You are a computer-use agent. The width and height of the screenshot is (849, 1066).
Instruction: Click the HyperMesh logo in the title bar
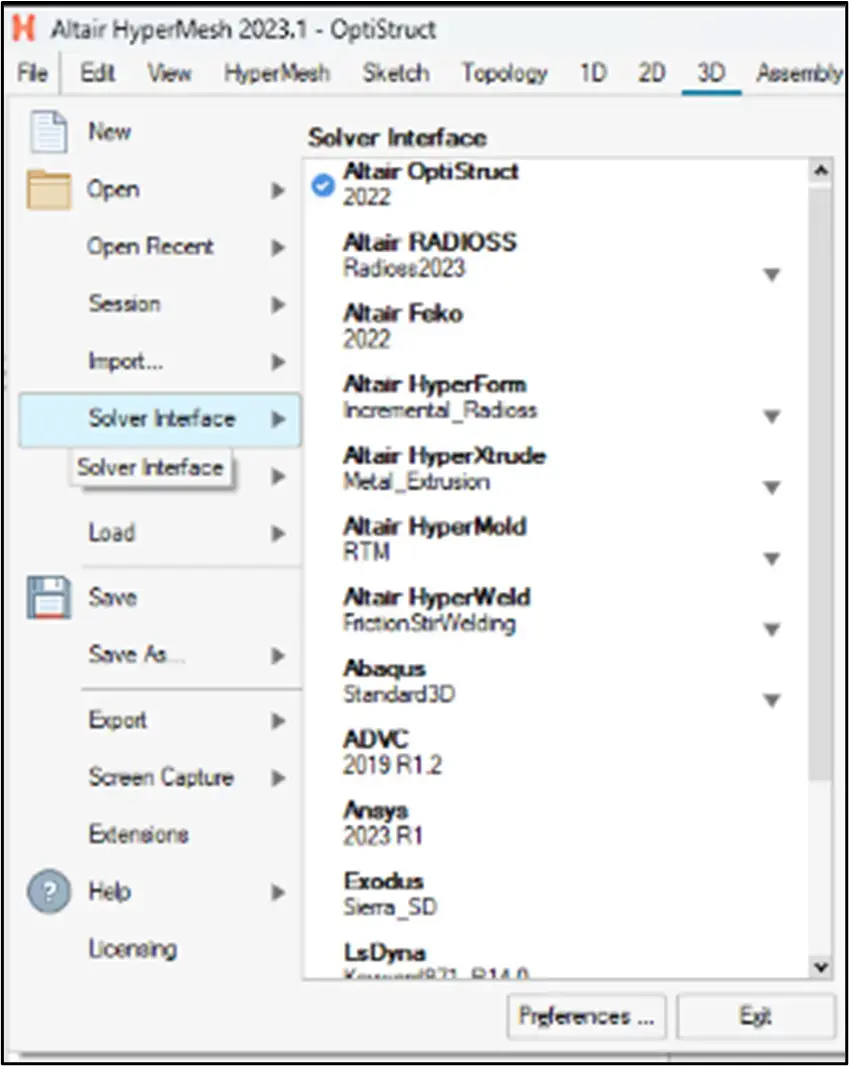[24, 29]
